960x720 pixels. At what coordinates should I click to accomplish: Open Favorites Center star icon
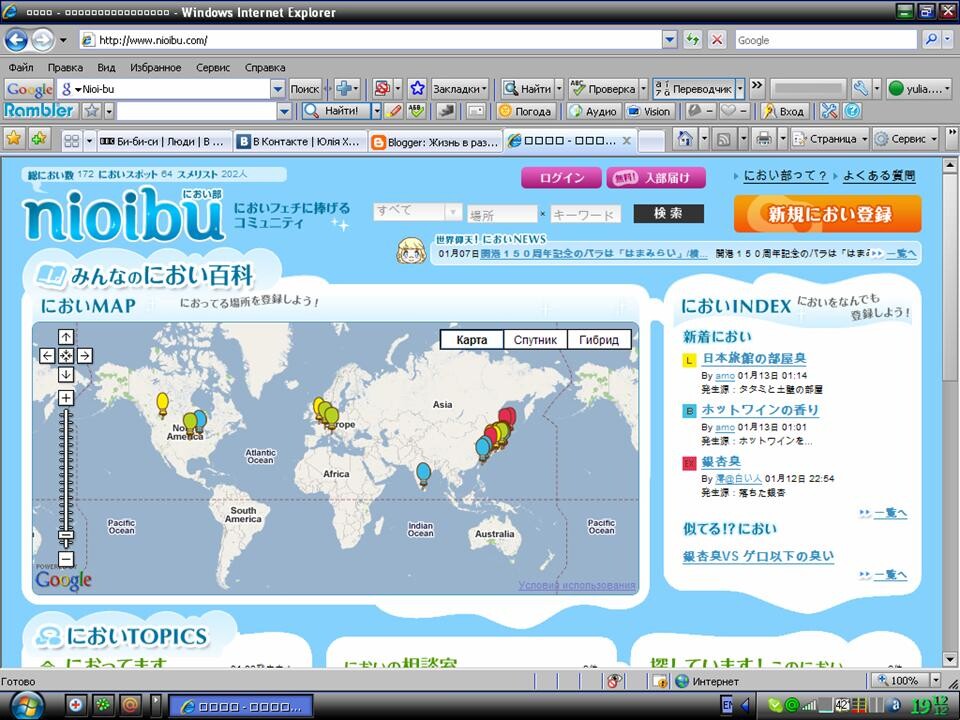point(13,139)
